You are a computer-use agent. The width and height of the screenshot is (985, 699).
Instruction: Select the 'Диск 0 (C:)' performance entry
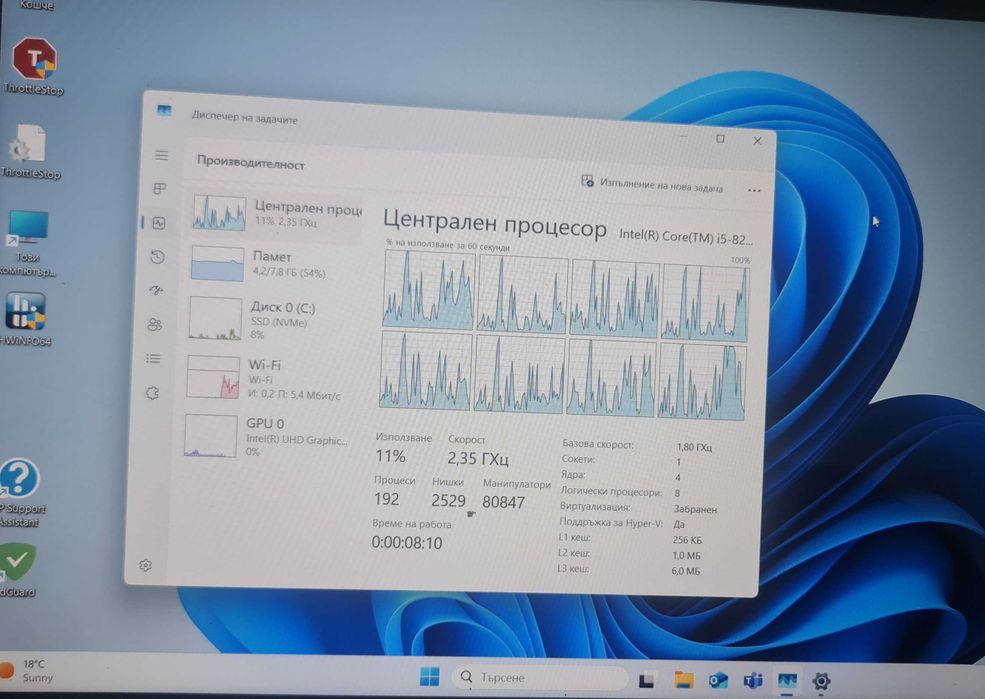click(x=273, y=320)
